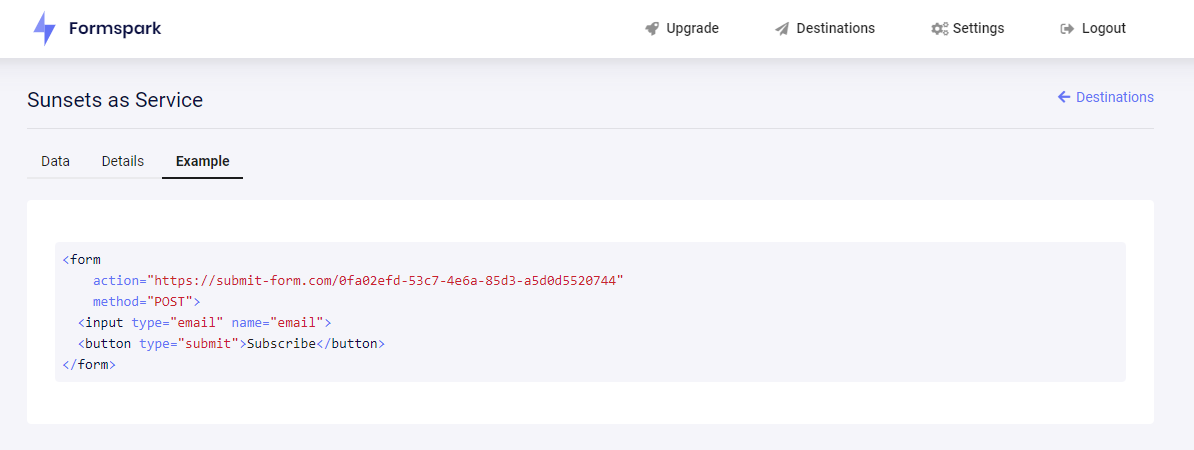Click the gears icon beside Settings
Screen dimensions: 1194x450
tap(940, 29)
